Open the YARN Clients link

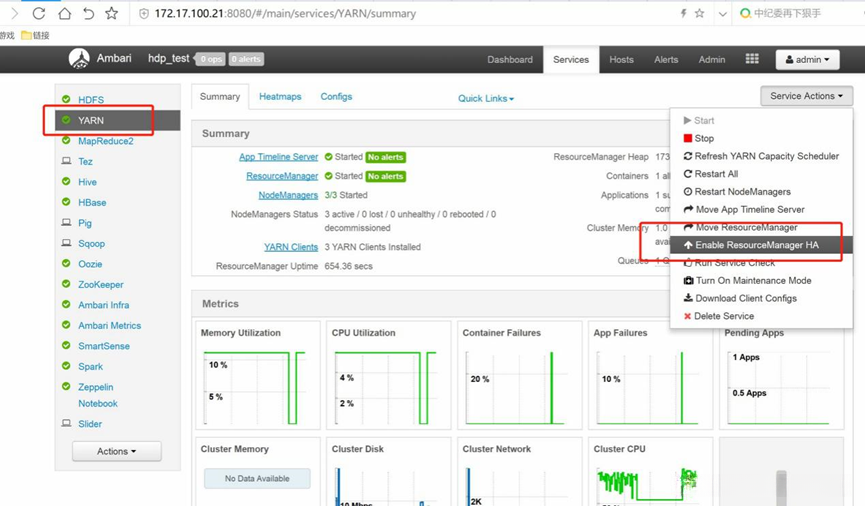pos(291,247)
